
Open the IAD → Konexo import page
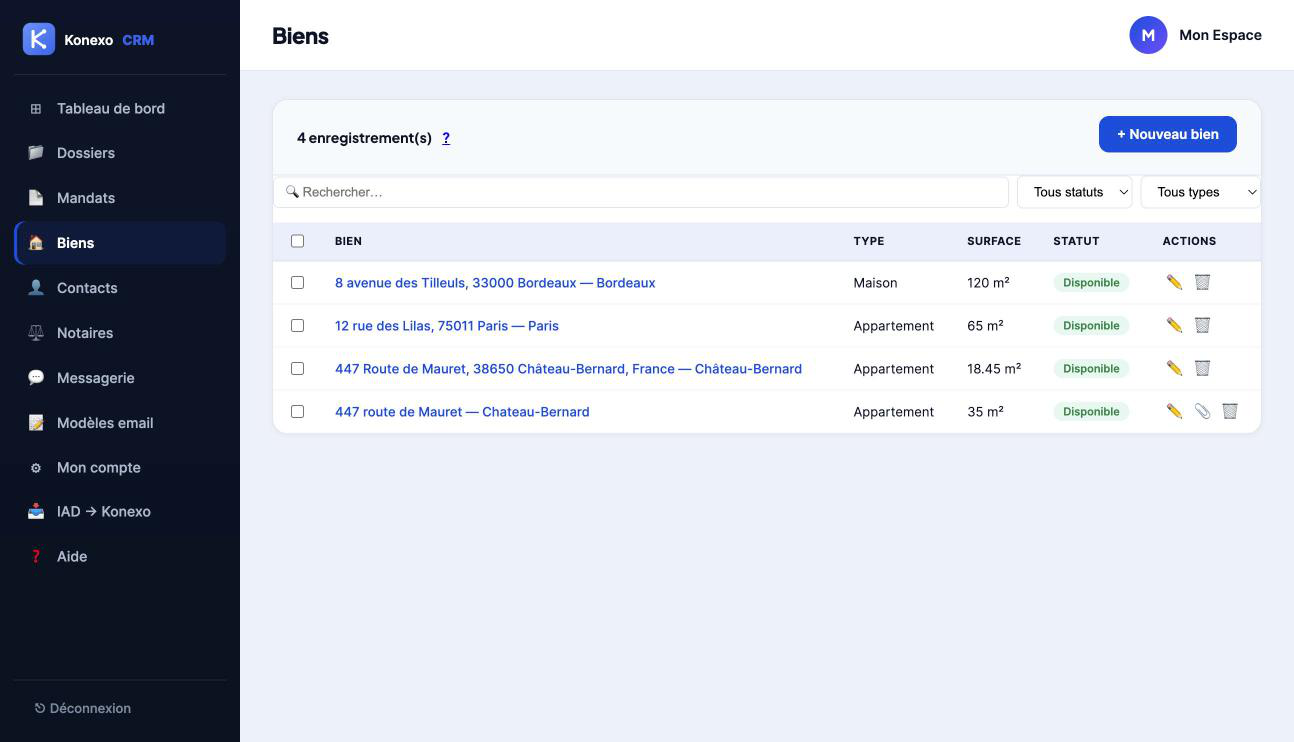coord(120,511)
